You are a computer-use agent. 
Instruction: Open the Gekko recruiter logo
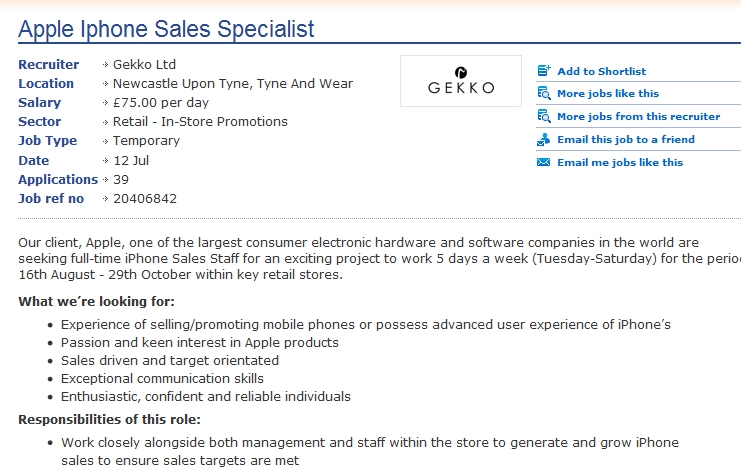[x=461, y=81]
